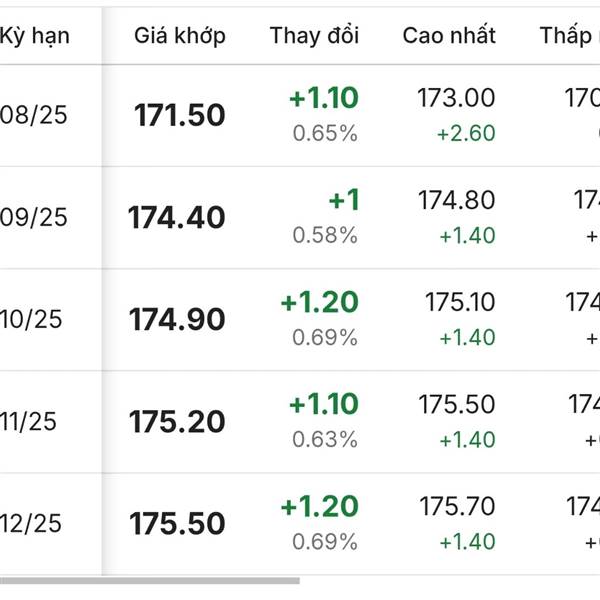Viewport: 600px width, 600px height.
Task: Click the 0.65% change percentage
Action: point(325,133)
